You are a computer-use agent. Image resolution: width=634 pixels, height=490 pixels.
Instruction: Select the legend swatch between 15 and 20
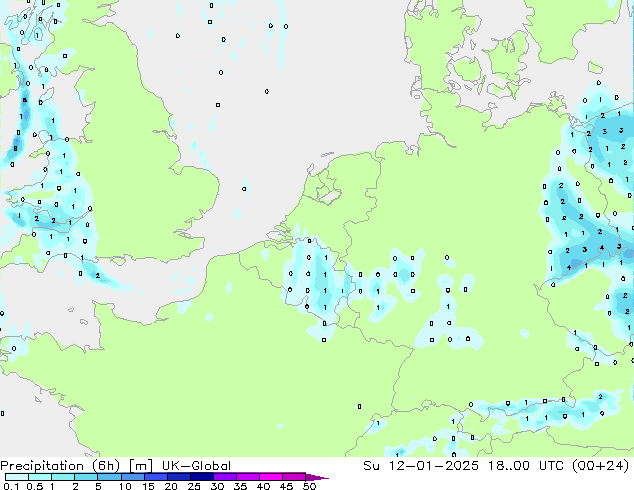(155, 477)
